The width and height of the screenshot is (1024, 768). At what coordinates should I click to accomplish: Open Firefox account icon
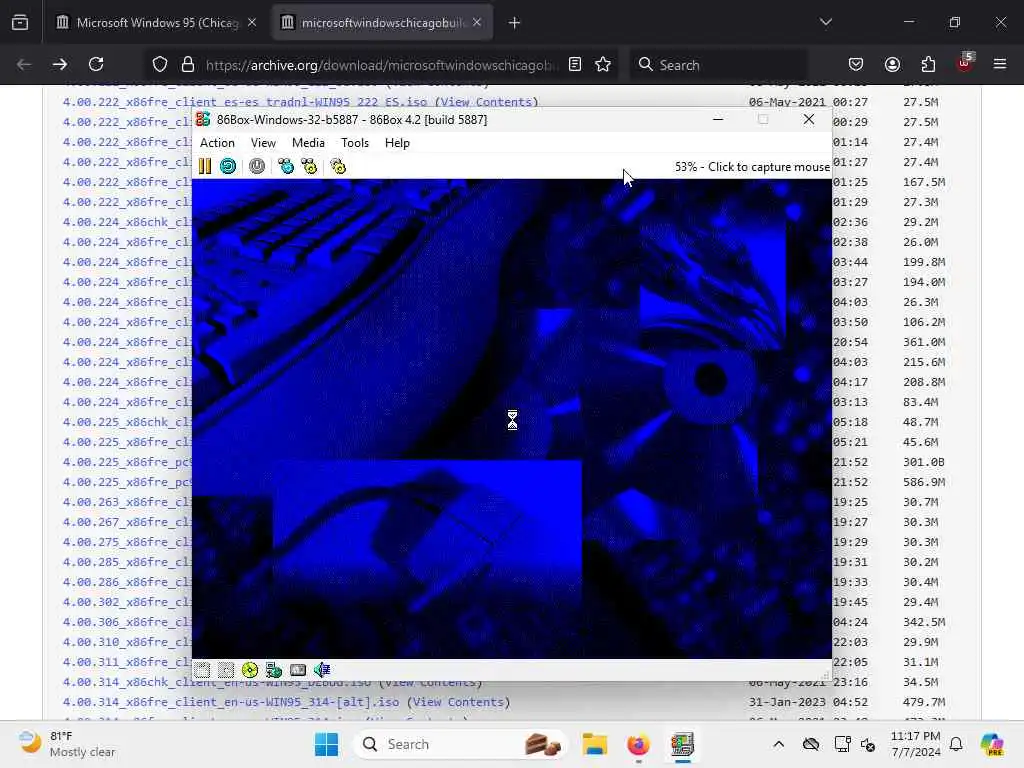pyautogui.click(x=892, y=64)
